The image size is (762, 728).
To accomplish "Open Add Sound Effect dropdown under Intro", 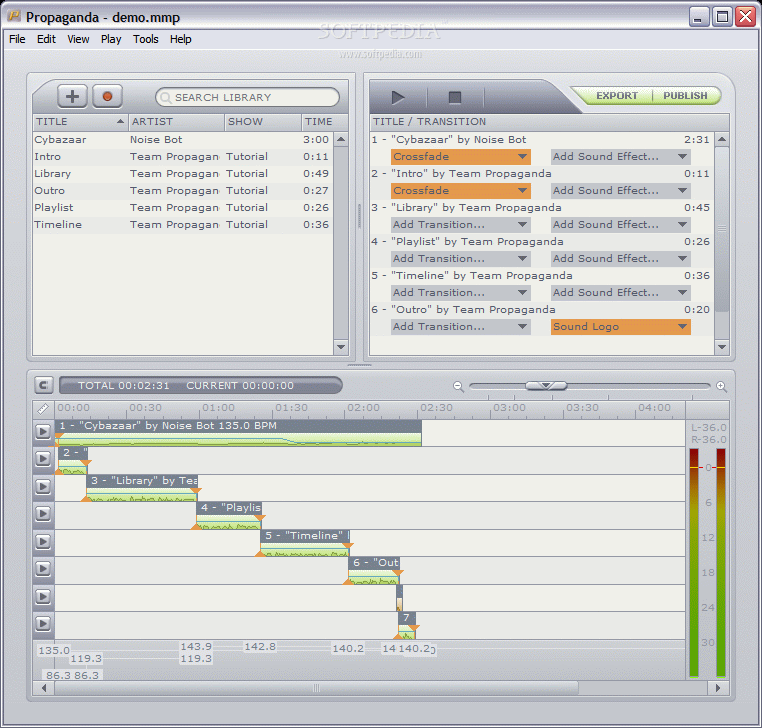I will click(620, 191).
